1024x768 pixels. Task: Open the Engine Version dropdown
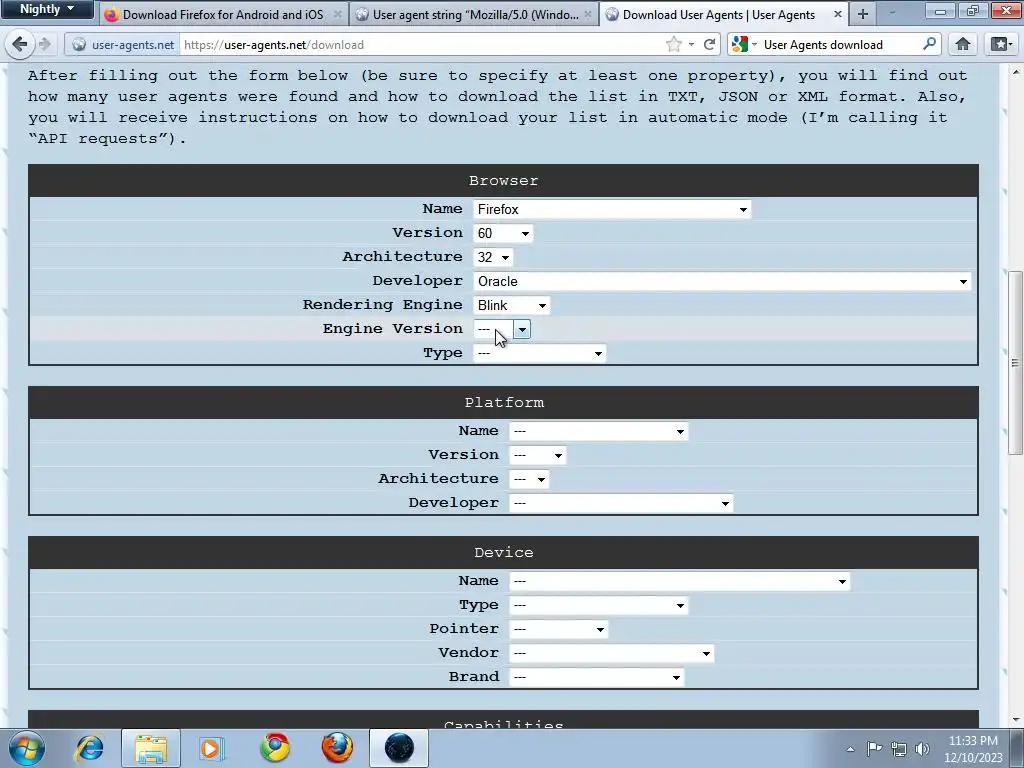(502, 329)
